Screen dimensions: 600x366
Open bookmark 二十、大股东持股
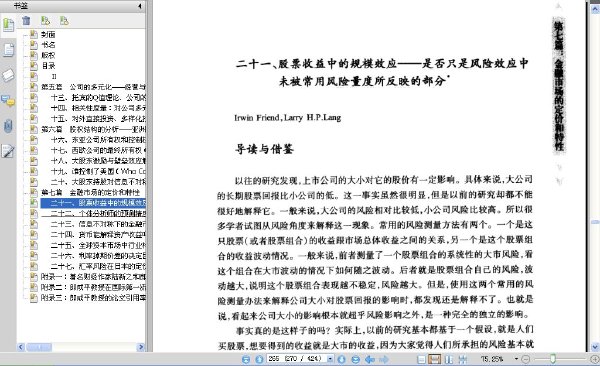(x=98, y=181)
